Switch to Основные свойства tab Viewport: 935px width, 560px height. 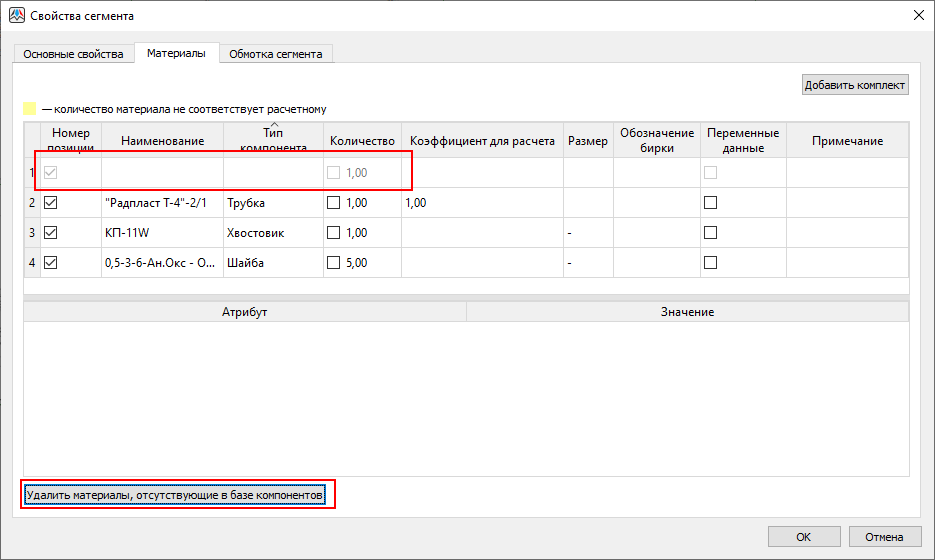tap(73, 54)
